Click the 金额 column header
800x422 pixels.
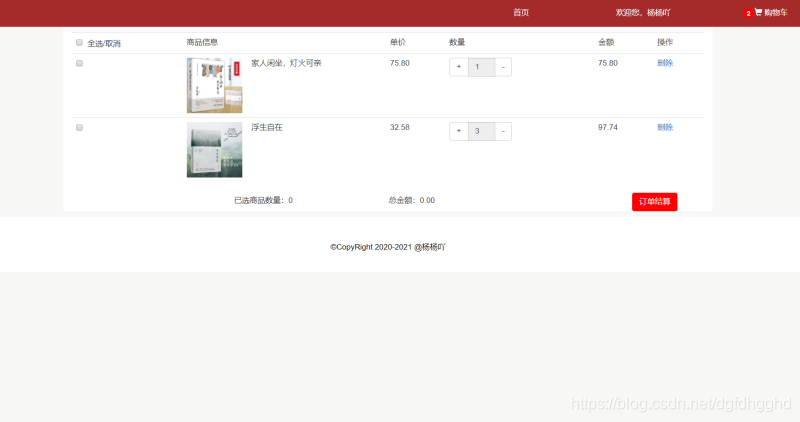click(606, 42)
